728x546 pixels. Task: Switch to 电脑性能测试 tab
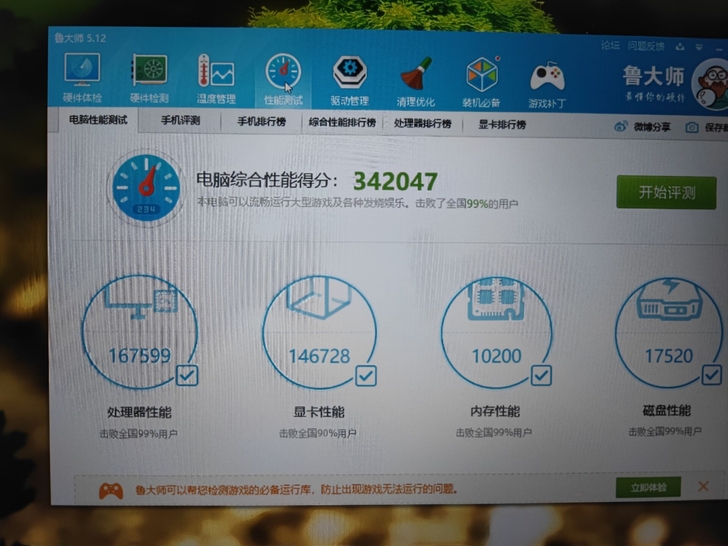coord(98,120)
